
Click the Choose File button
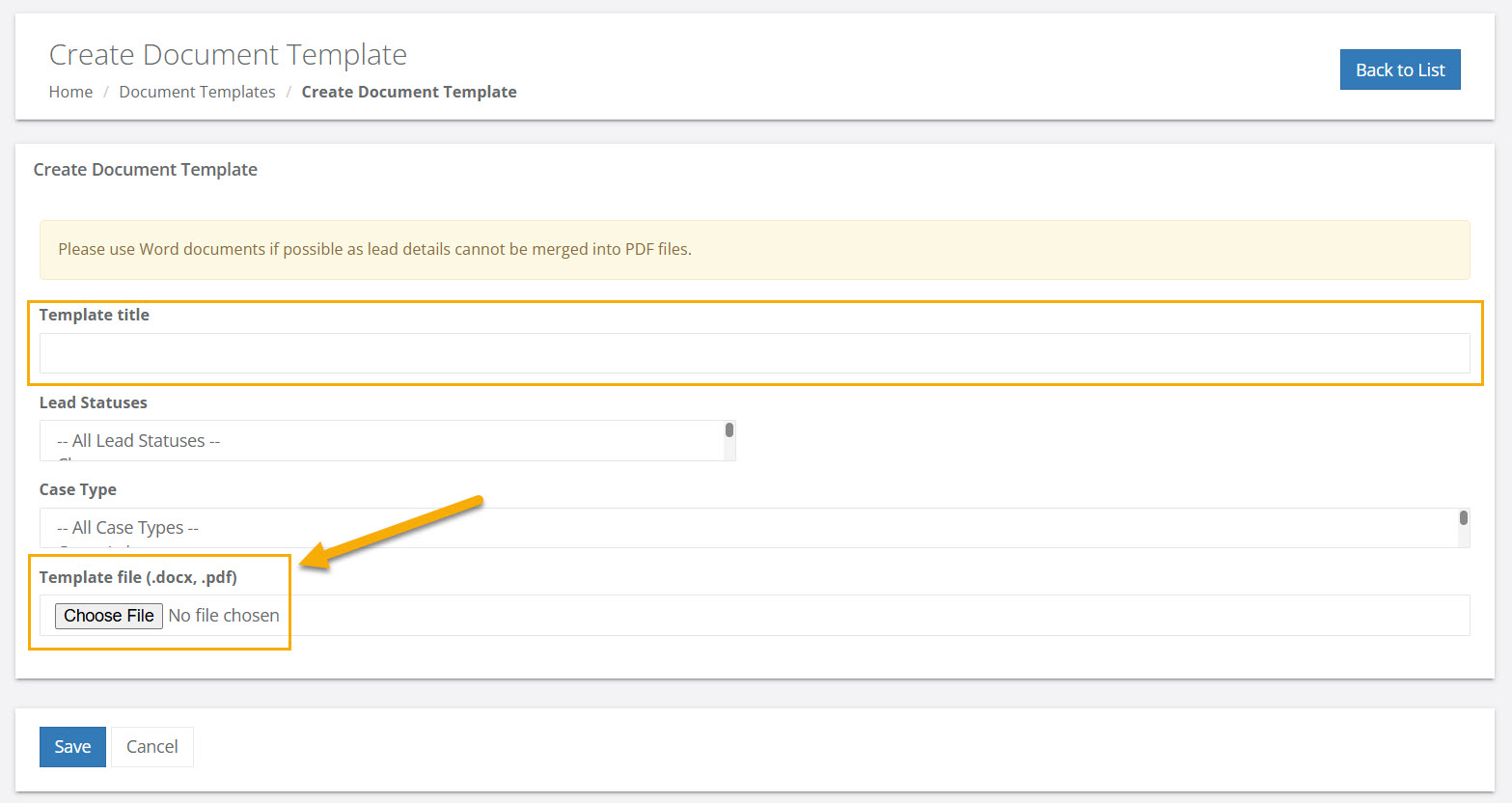(108, 615)
